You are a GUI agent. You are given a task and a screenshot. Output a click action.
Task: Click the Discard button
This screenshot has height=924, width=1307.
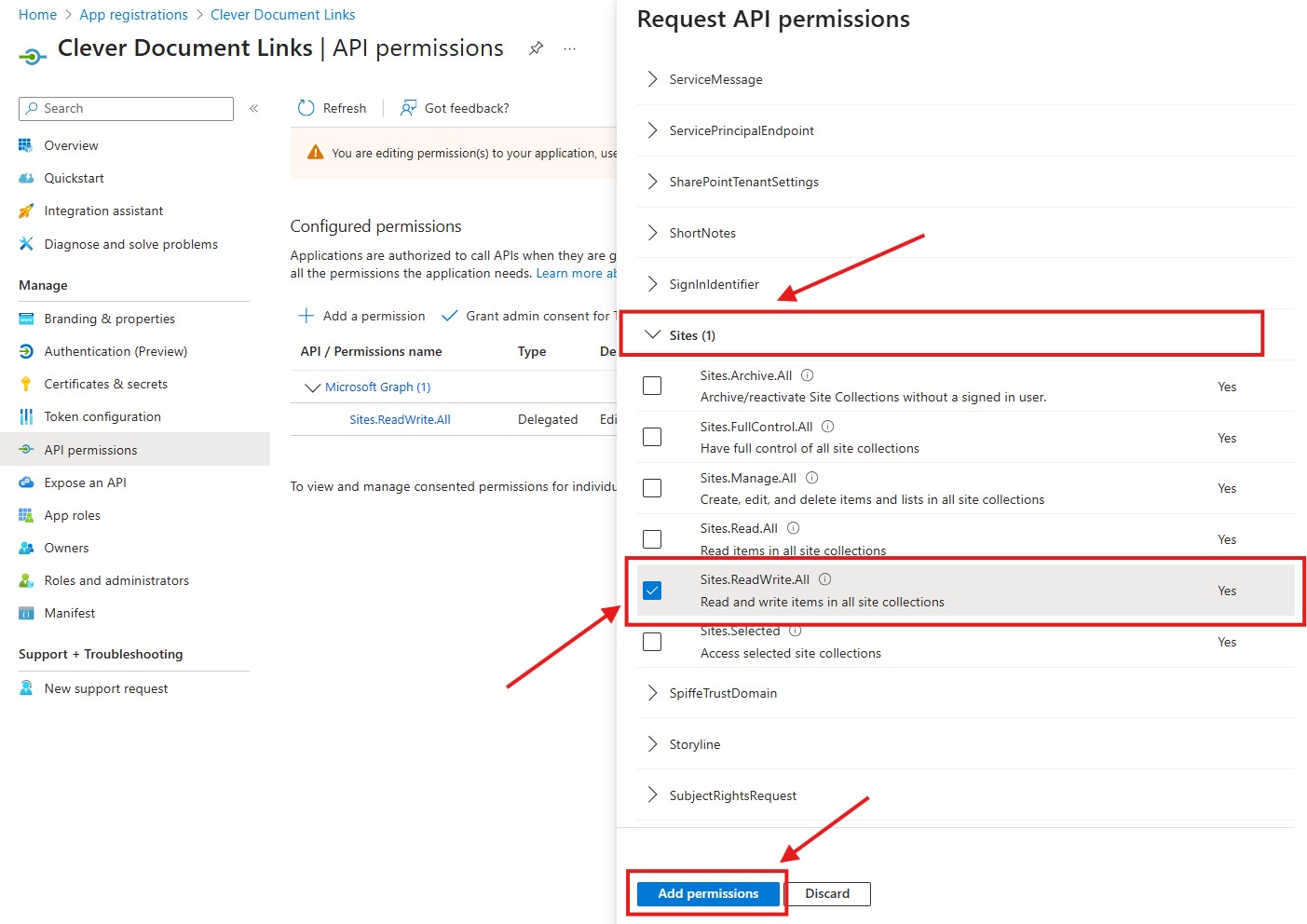[x=827, y=894]
